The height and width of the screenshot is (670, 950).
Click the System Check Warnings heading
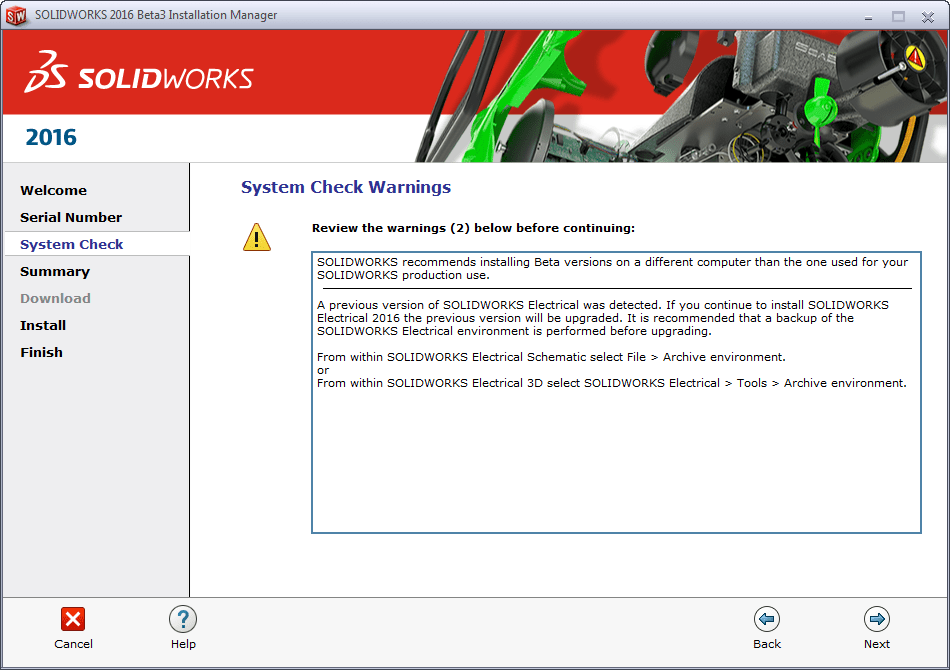click(346, 187)
